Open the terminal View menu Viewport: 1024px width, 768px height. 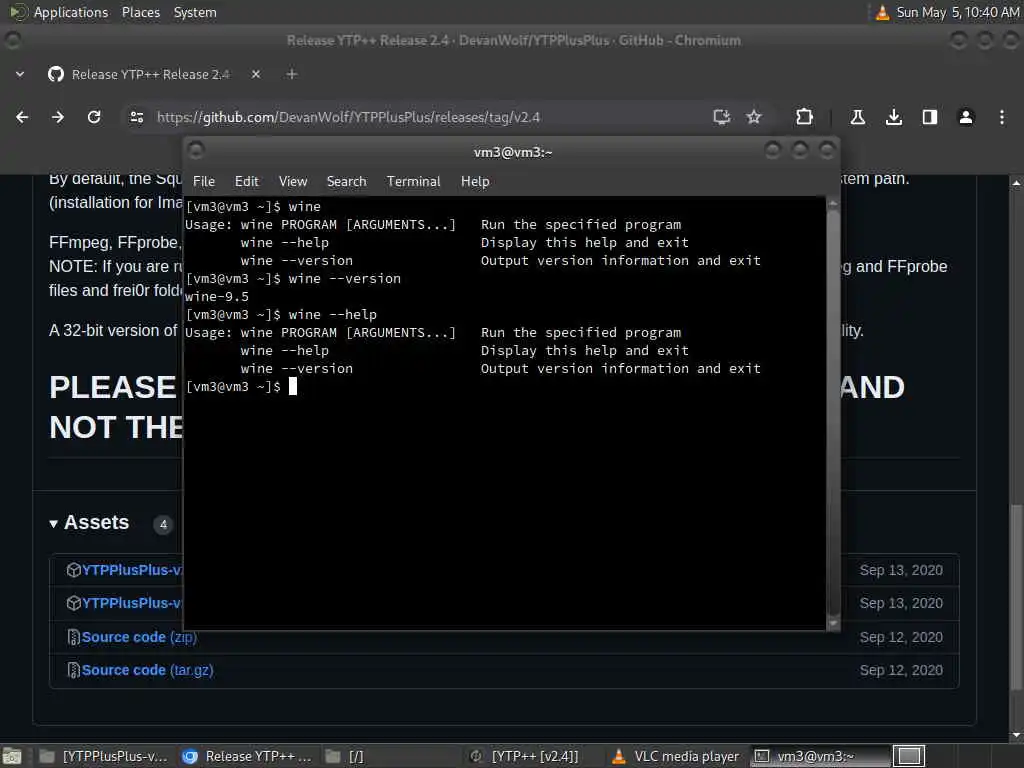293,182
